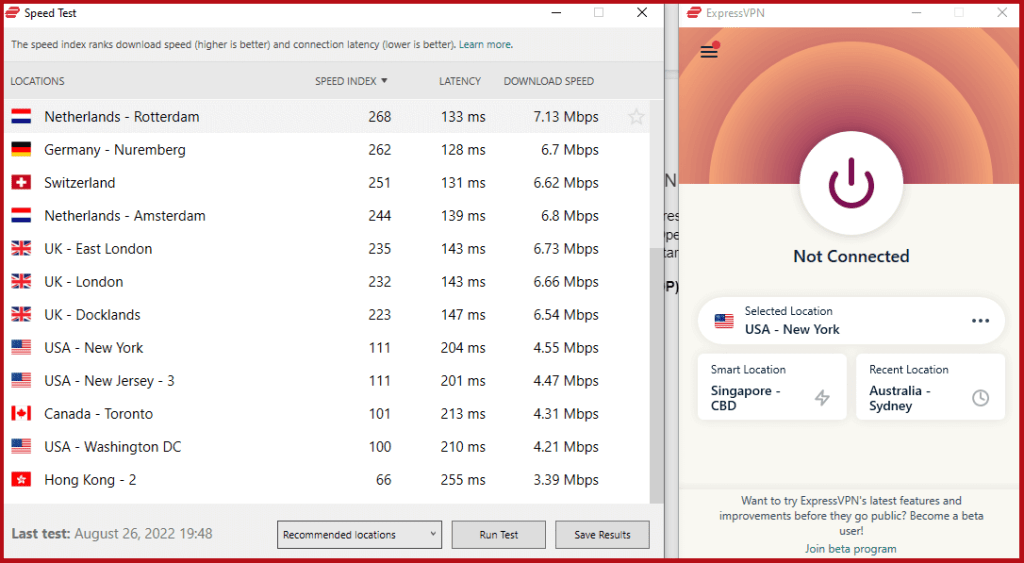Viewport: 1024px width, 563px height.
Task: Select the Hong Kong - 2 row
Action: (x=327, y=480)
